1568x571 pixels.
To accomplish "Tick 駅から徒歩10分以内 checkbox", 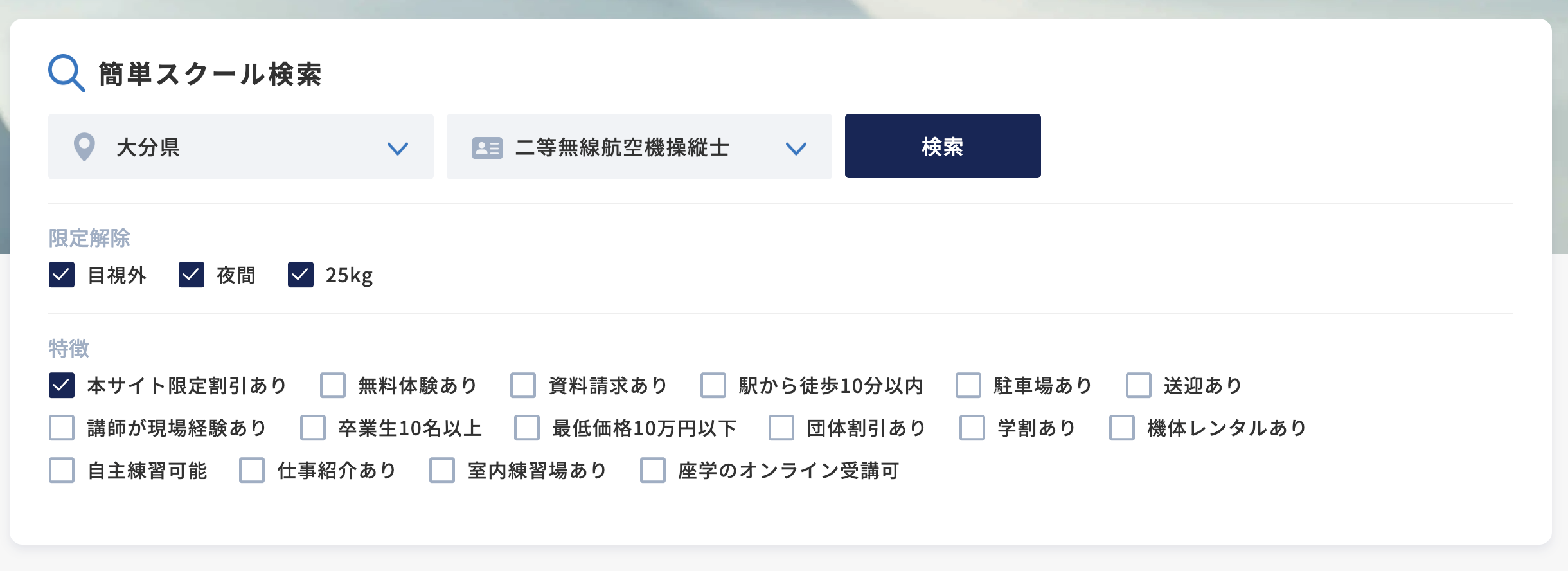I will [713, 386].
